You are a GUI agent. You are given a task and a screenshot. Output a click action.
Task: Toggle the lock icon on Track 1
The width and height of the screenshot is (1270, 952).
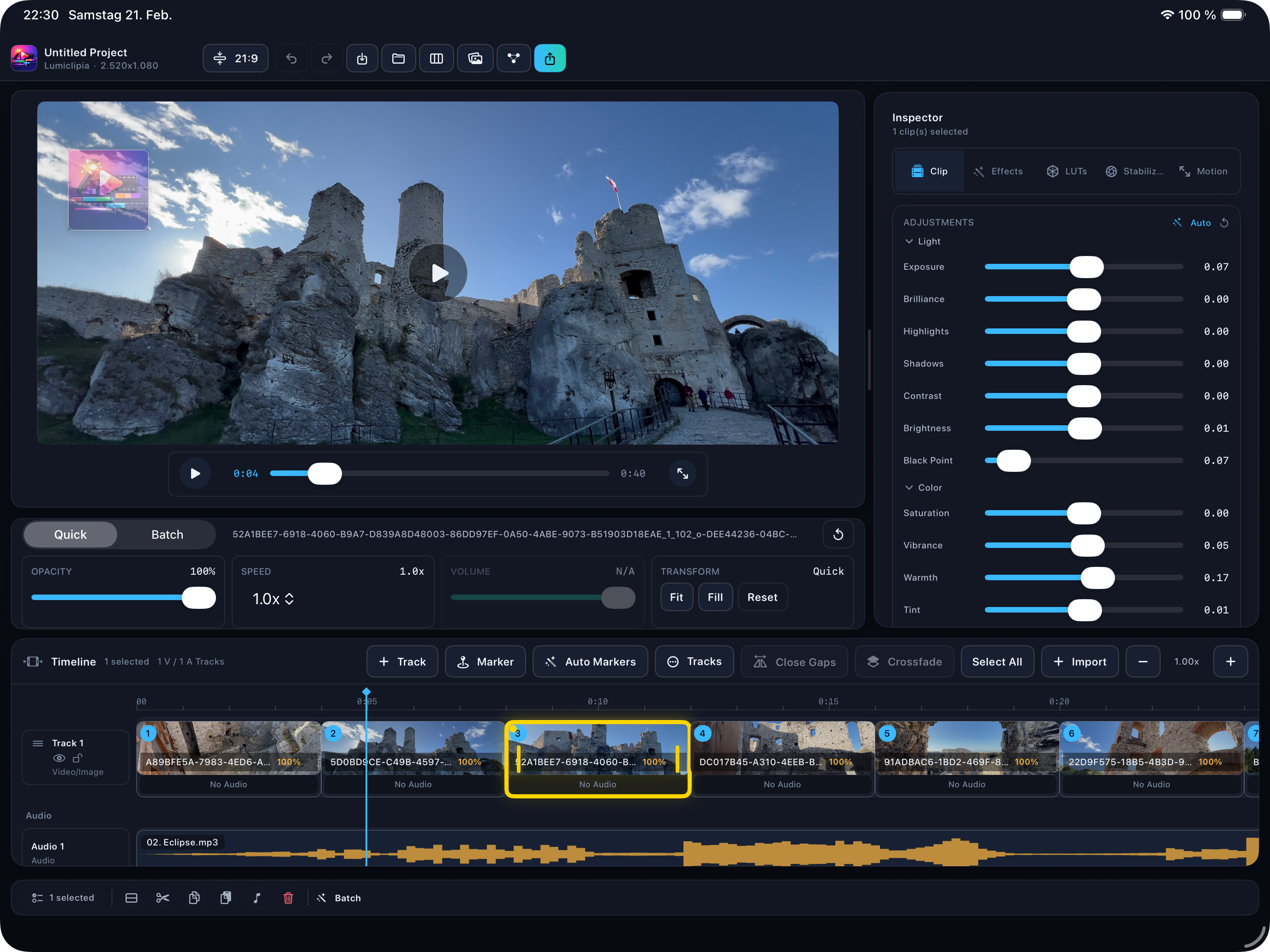78,758
